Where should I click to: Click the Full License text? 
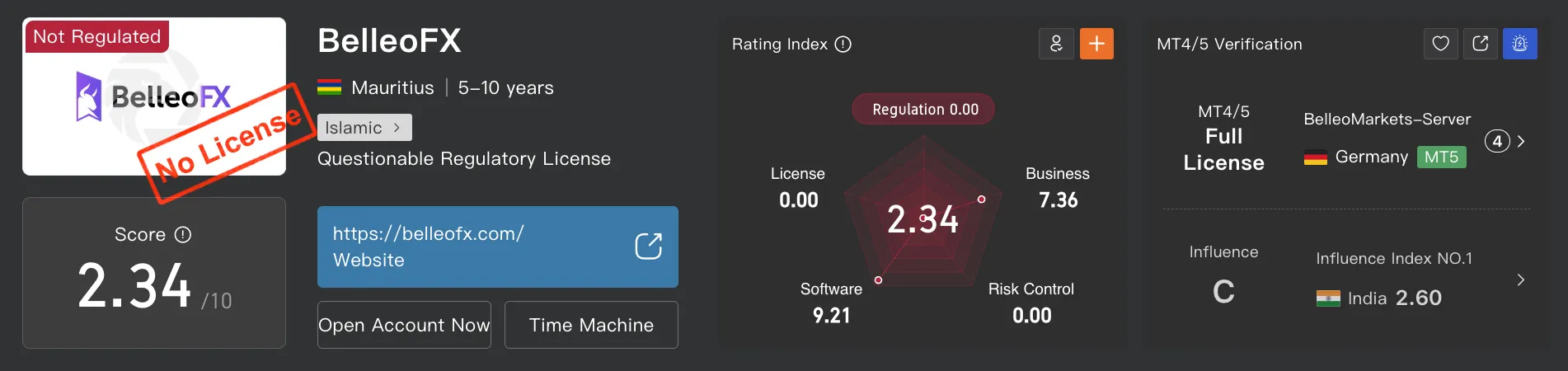pos(1223,149)
